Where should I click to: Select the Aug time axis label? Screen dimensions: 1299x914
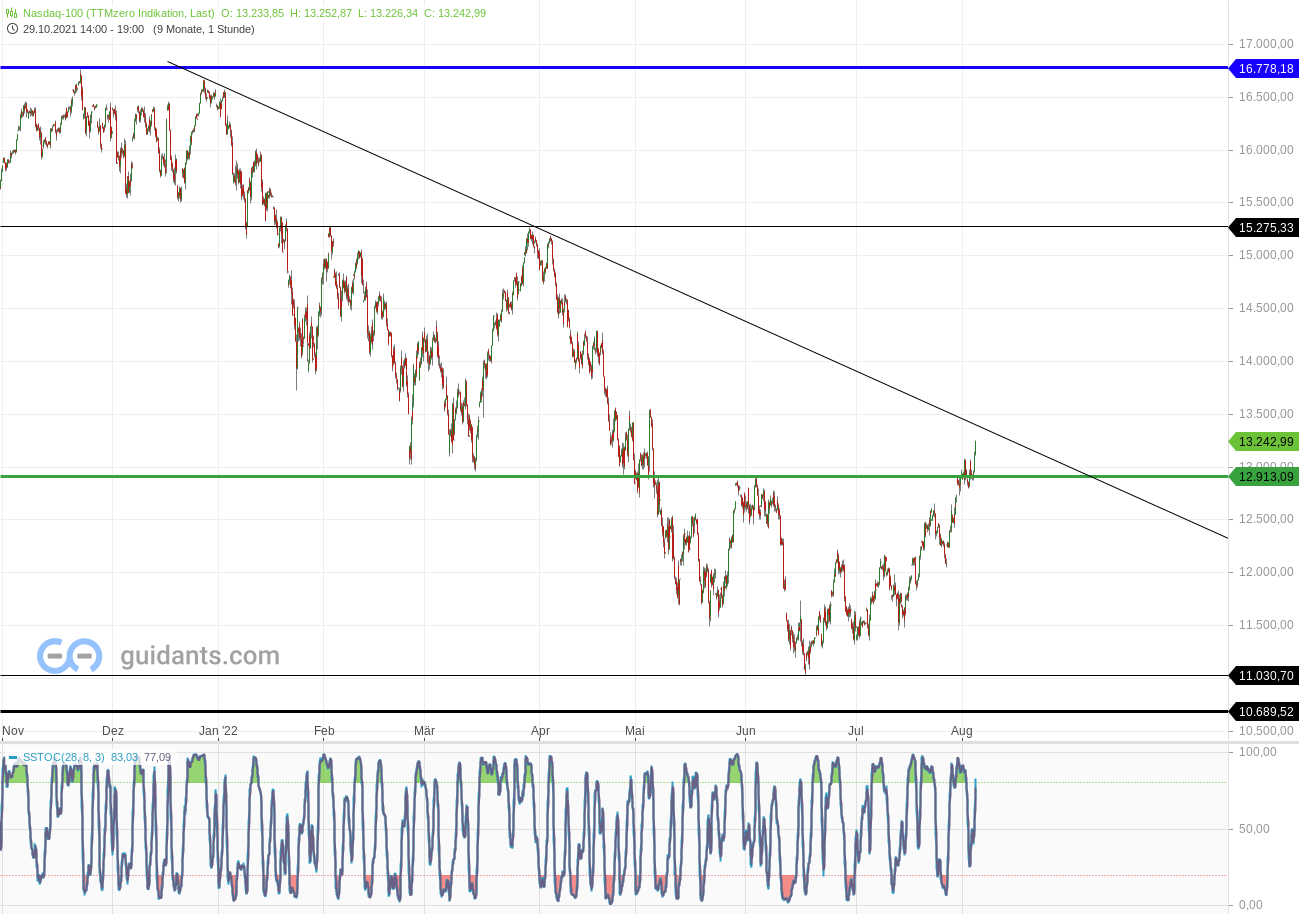tap(962, 731)
